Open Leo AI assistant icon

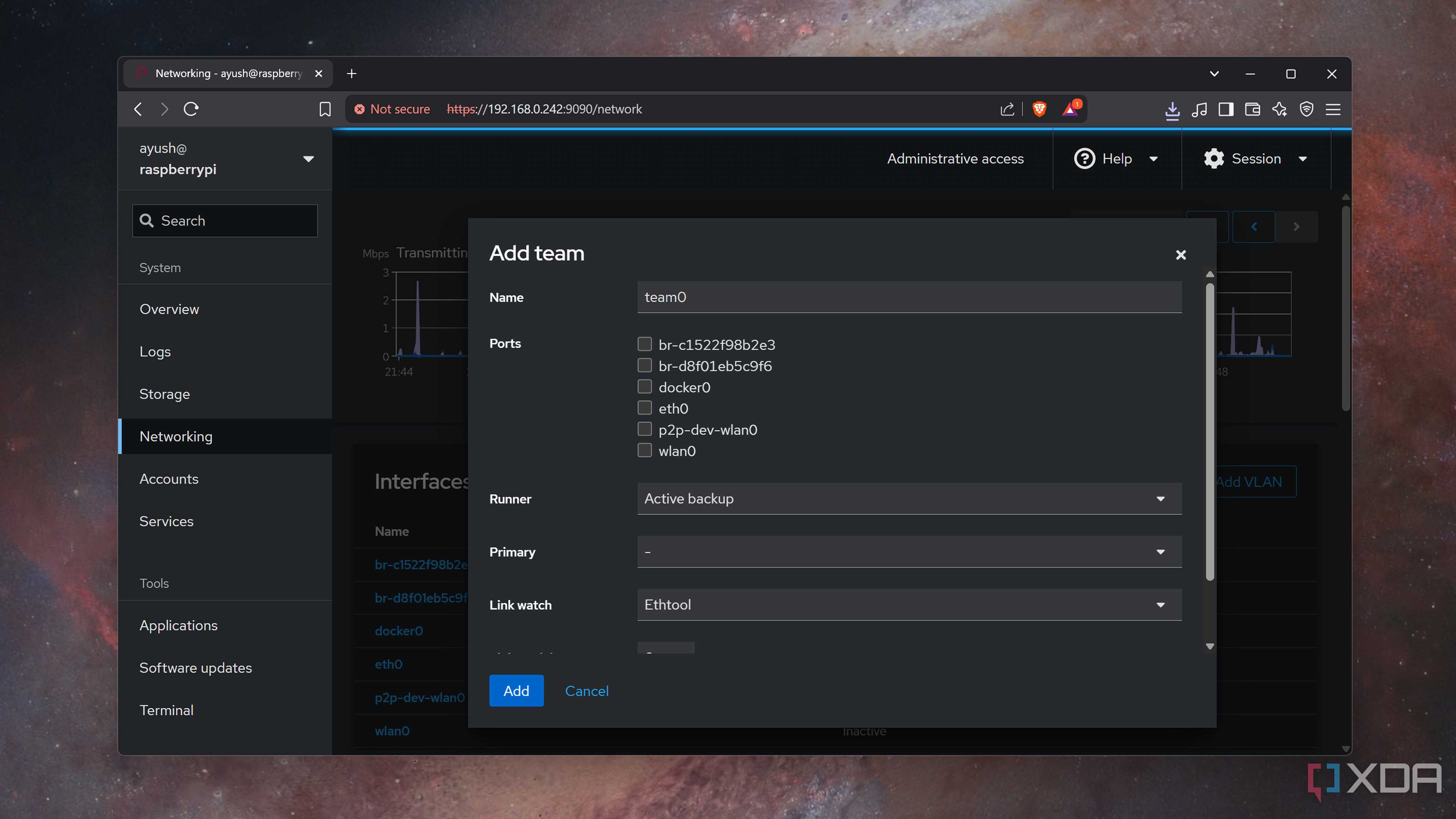[1280, 109]
